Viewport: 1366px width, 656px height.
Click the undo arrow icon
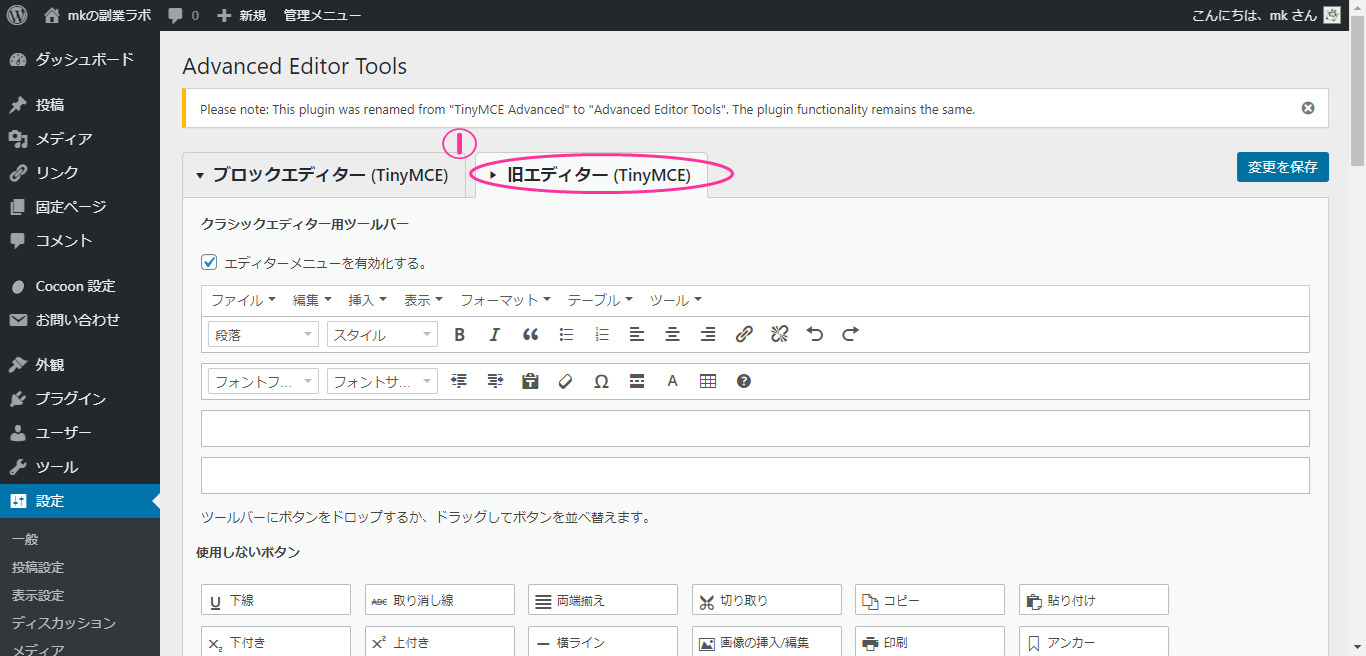pos(815,335)
